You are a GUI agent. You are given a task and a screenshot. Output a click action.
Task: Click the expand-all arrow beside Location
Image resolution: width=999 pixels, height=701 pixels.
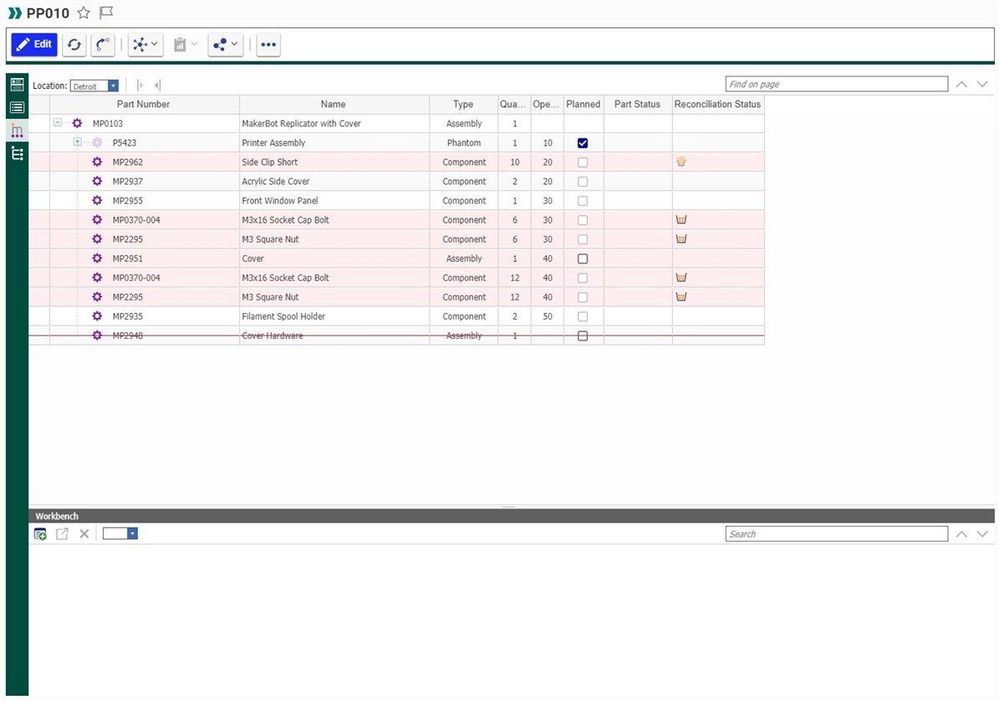(x=140, y=85)
